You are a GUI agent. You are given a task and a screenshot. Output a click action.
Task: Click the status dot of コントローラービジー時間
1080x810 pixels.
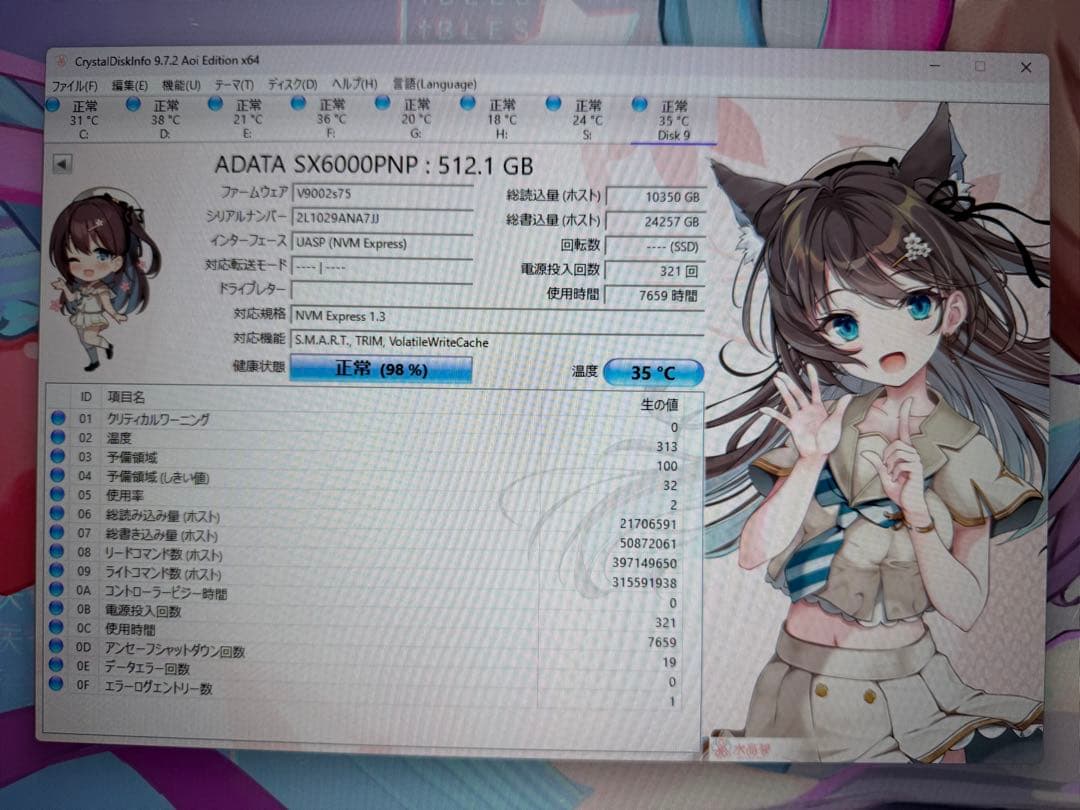coord(57,590)
